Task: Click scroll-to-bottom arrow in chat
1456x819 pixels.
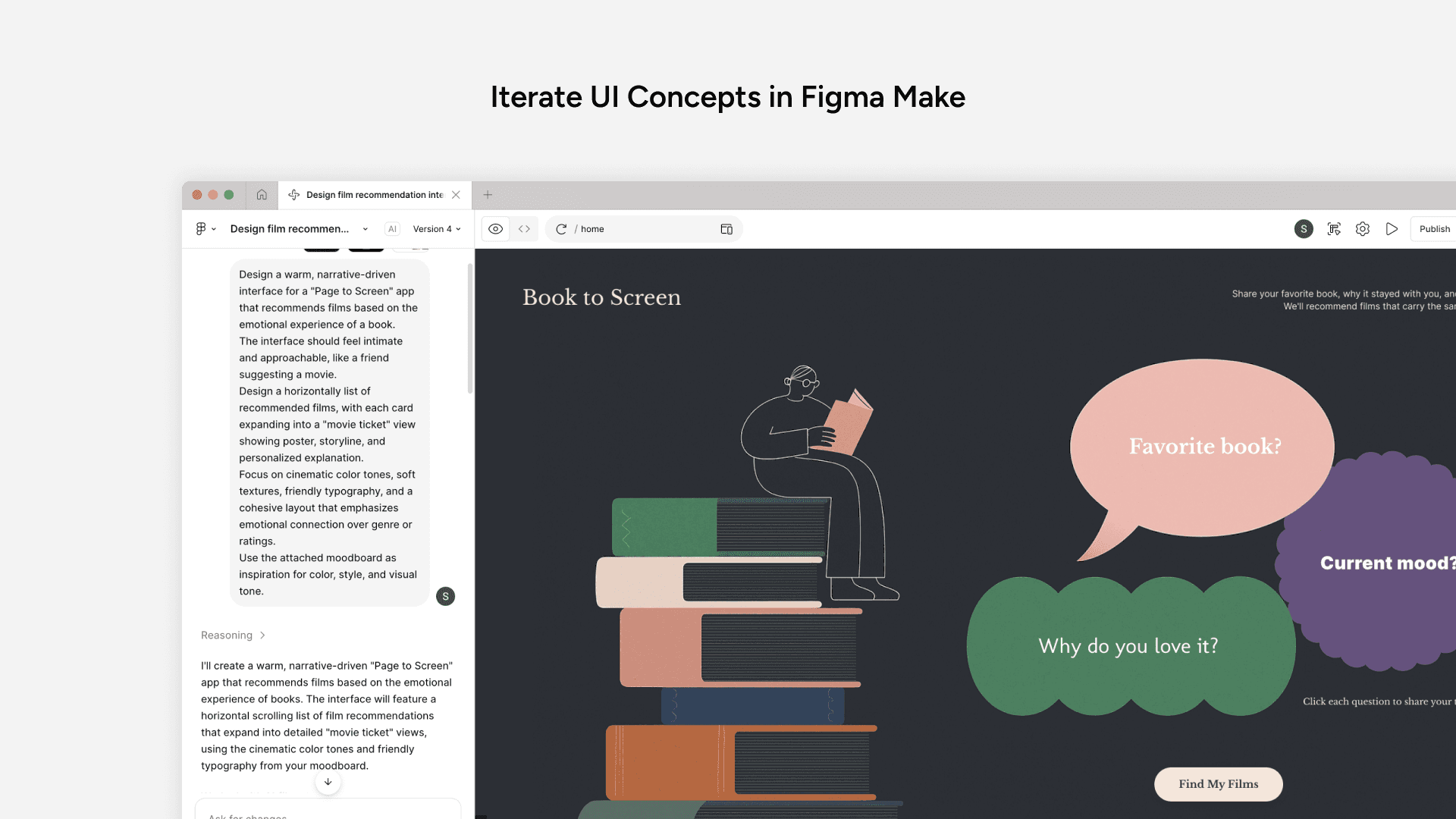Action: click(x=328, y=782)
